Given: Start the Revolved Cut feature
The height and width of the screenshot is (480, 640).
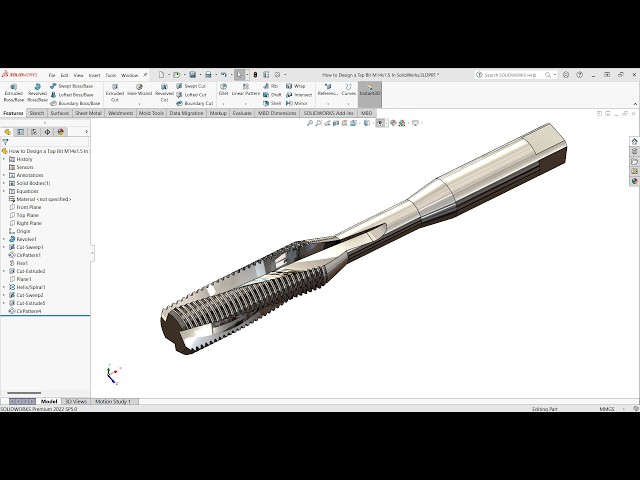Looking at the screenshot, I should (164, 93).
